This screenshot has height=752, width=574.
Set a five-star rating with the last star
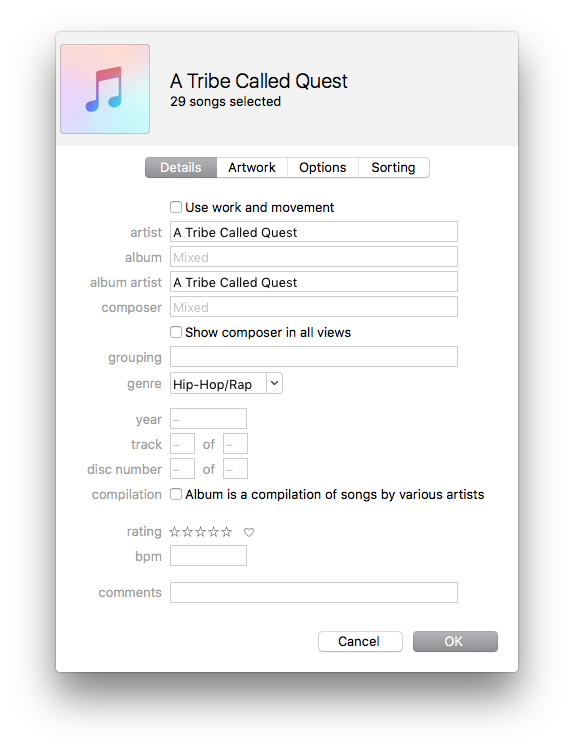(x=226, y=531)
